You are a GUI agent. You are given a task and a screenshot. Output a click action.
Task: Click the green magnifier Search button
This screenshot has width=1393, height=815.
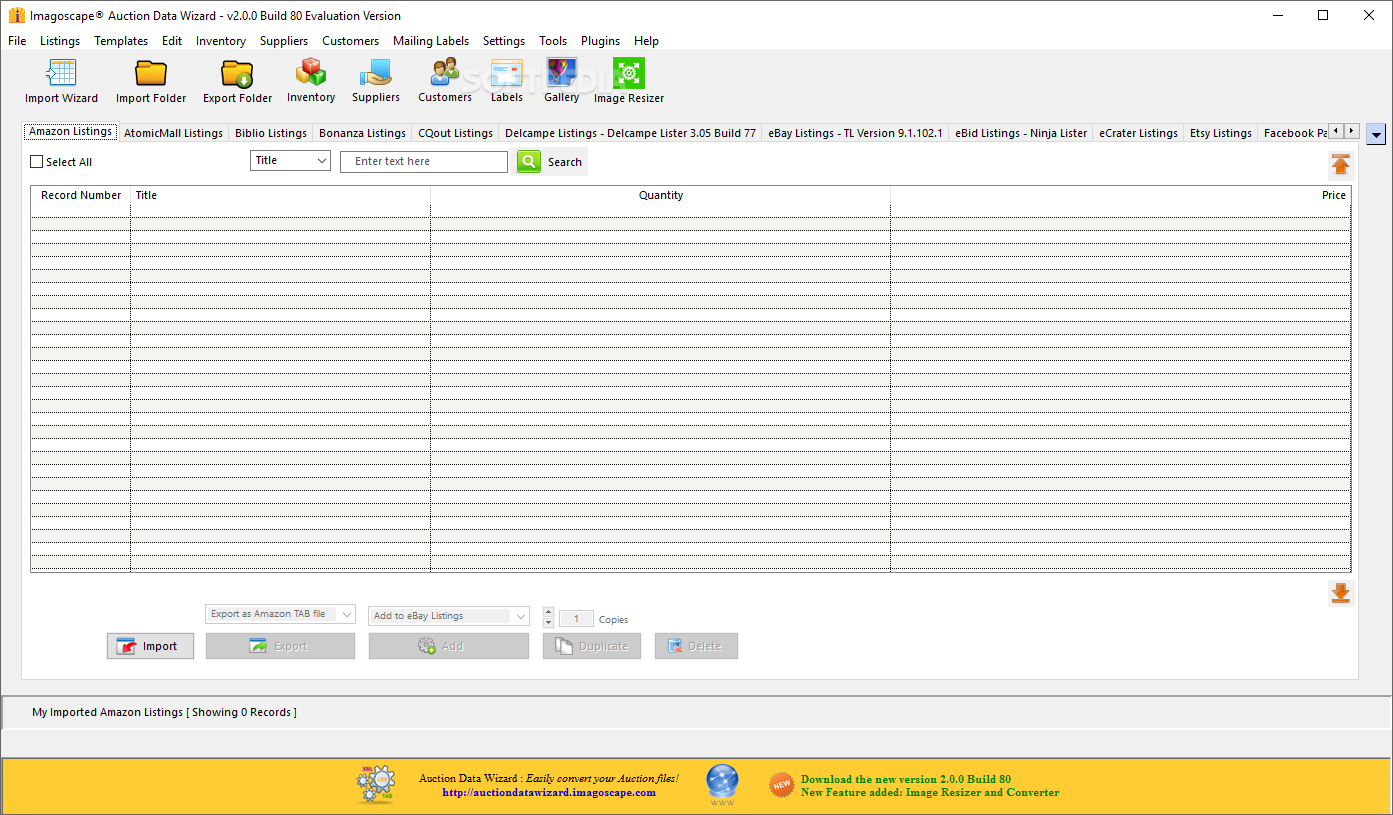tap(529, 161)
